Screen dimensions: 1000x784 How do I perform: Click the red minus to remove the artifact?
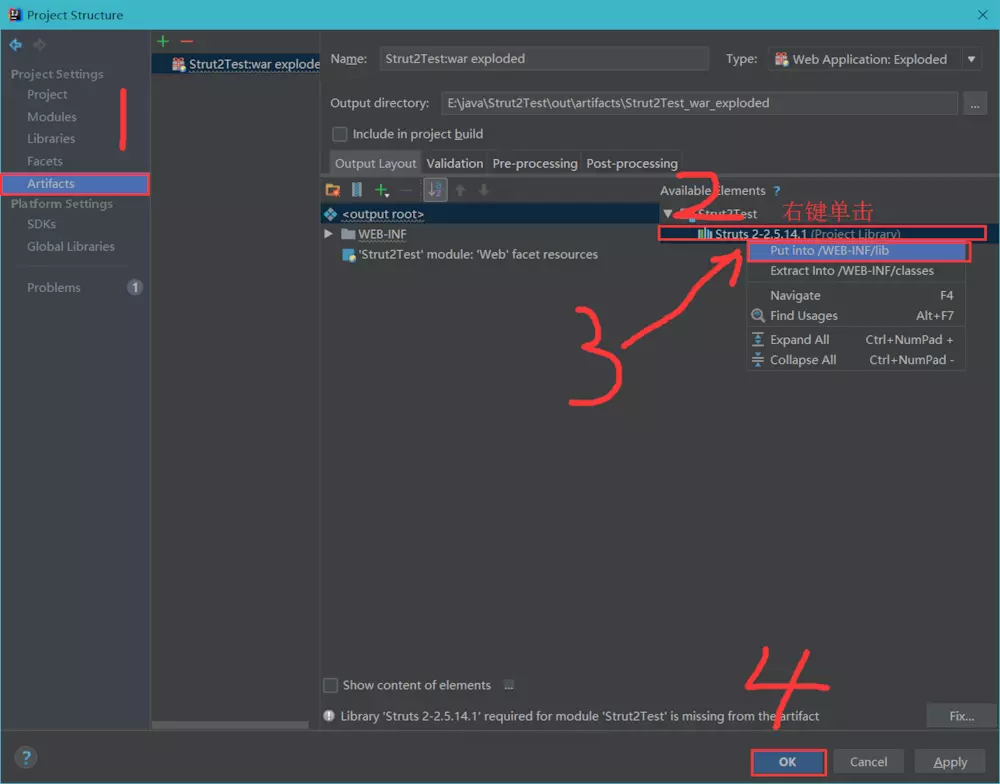point(187,41)
